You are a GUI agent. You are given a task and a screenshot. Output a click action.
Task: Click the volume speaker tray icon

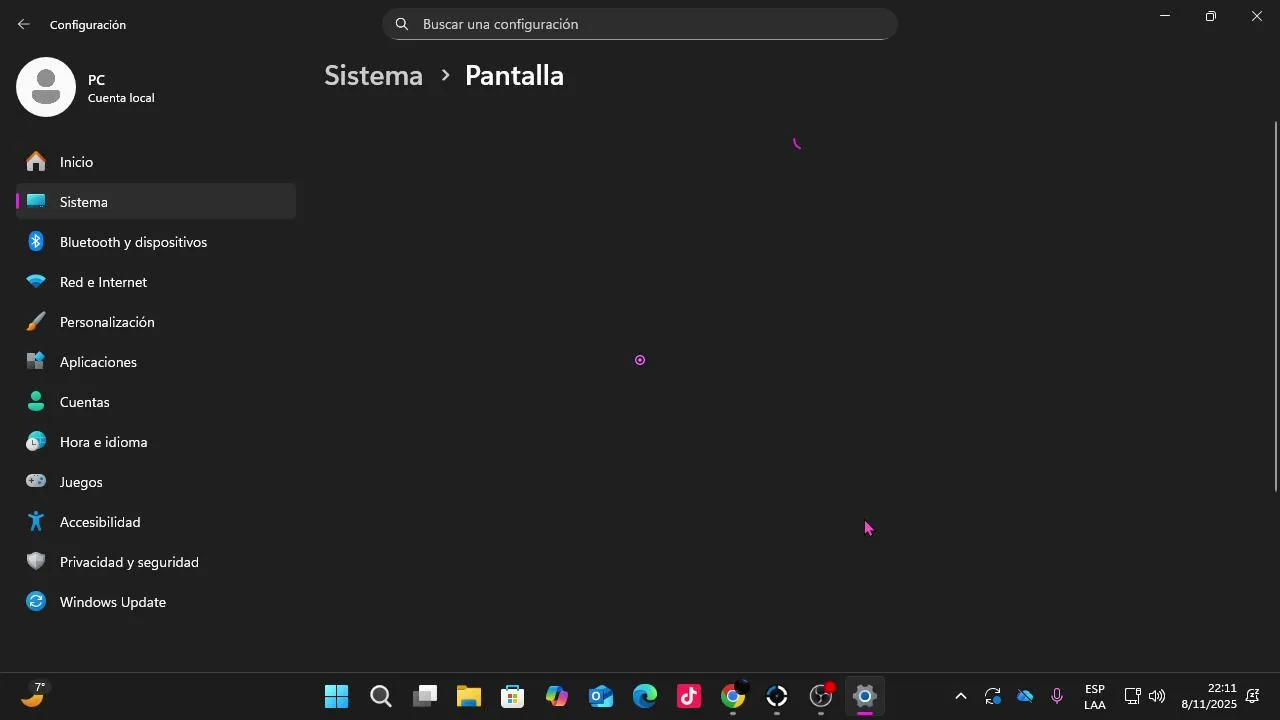1157,696
